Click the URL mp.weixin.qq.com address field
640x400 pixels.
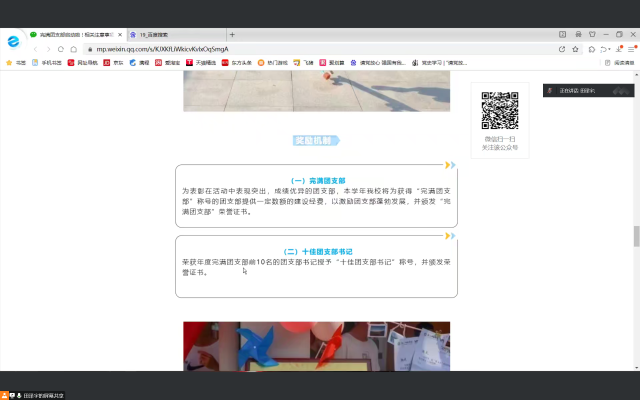[162, 49]
